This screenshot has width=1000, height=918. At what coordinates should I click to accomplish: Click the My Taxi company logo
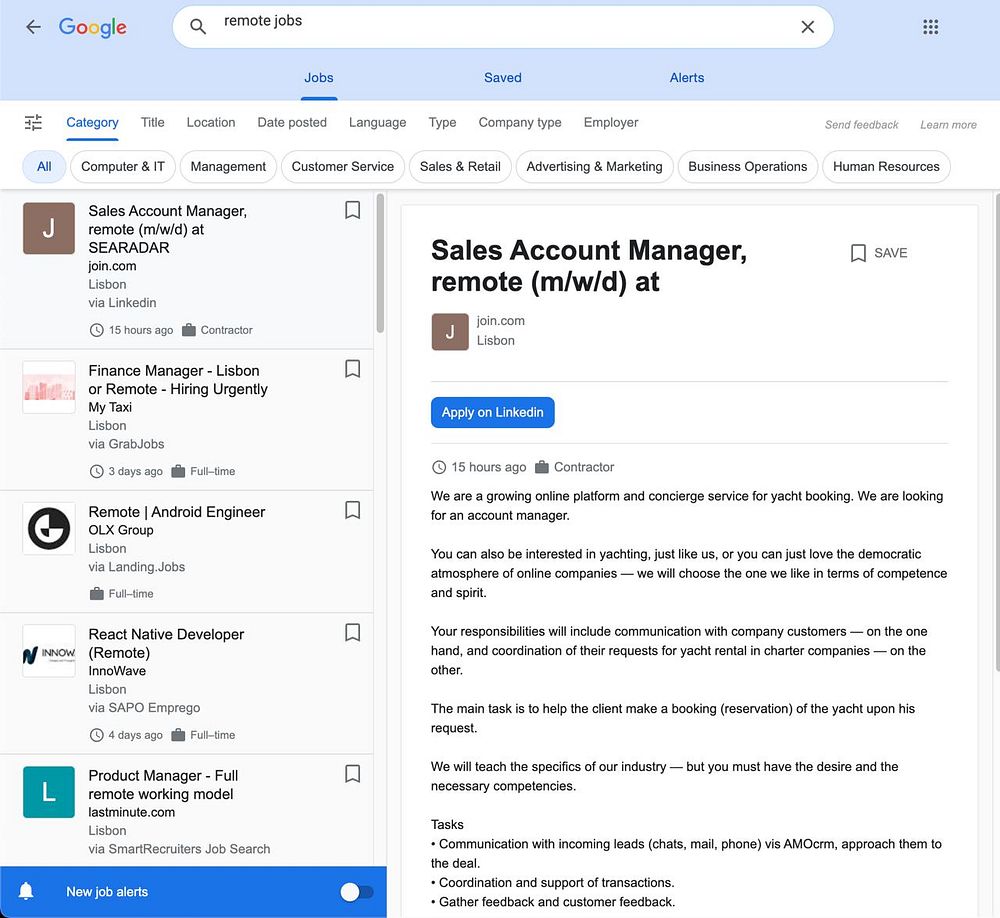click(49, 387)
